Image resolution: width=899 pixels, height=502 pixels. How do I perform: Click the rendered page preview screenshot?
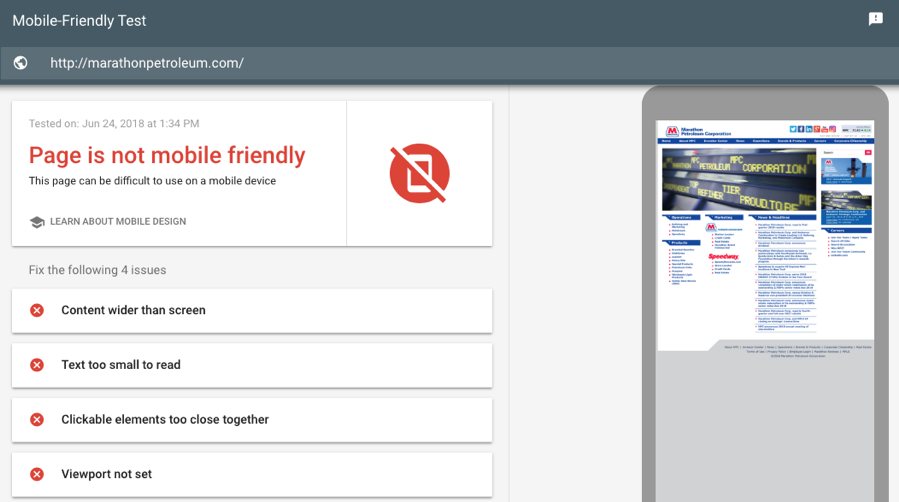point(765,311)
